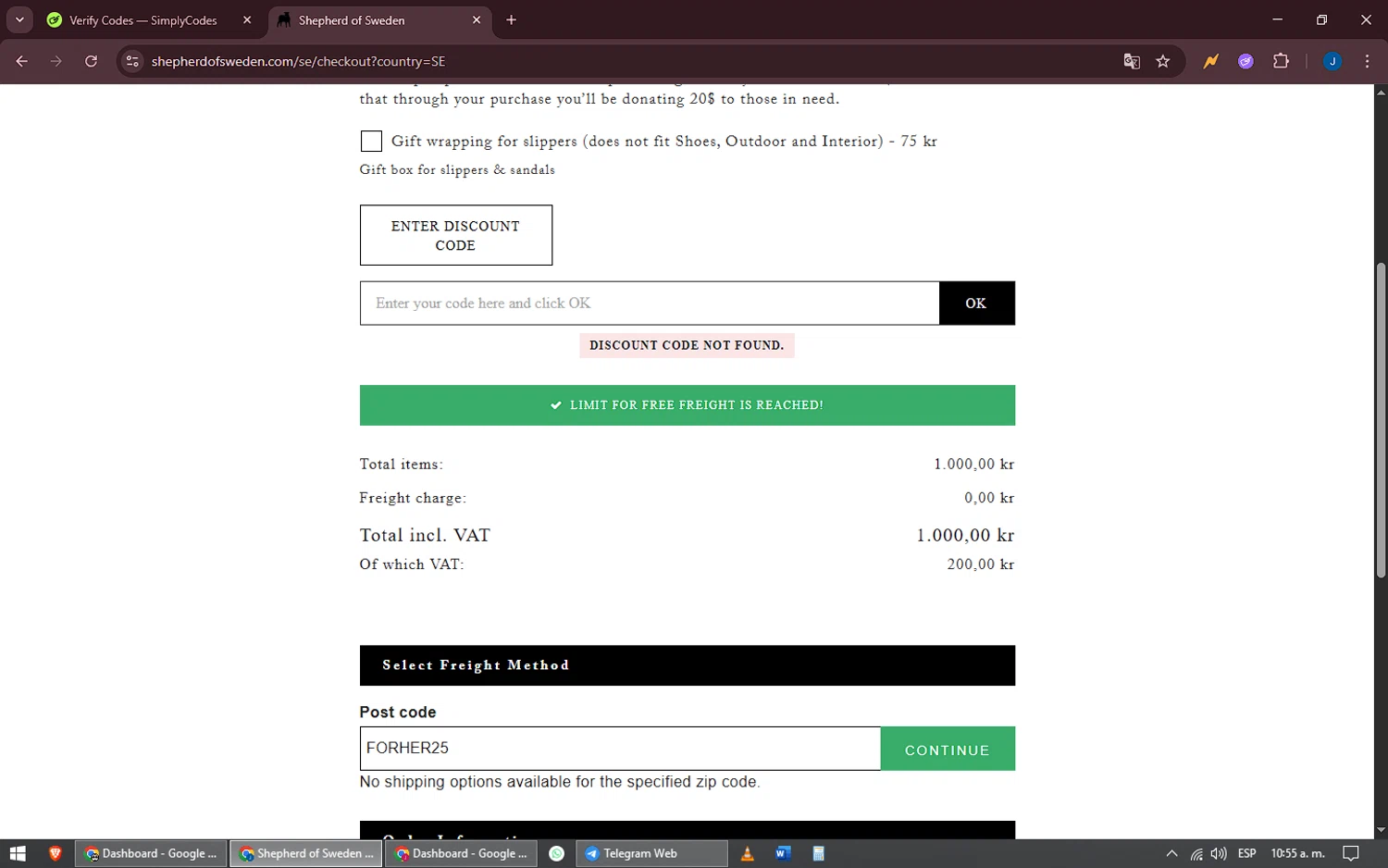Click the Freight charge value 0,00 kr
The height and width of the screenshot is (868, 1388).
pos(989,498)
